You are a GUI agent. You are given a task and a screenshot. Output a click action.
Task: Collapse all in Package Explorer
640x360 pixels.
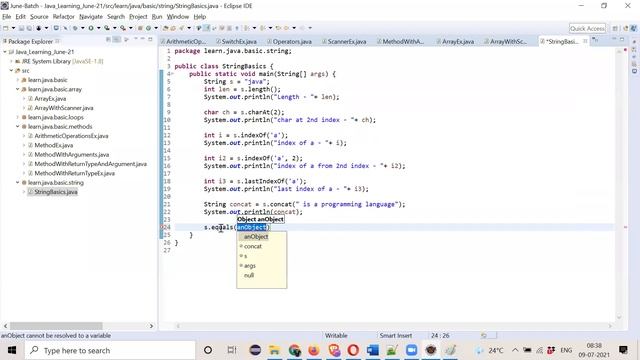coord(109,40)
